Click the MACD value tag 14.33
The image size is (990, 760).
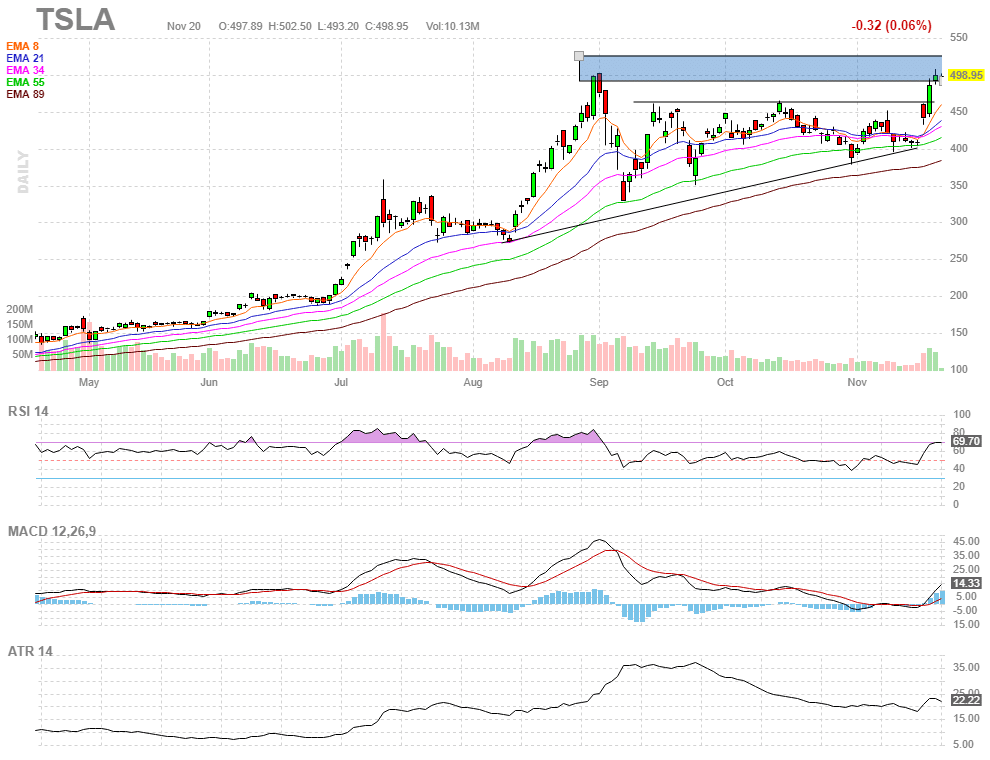point(966,583)
